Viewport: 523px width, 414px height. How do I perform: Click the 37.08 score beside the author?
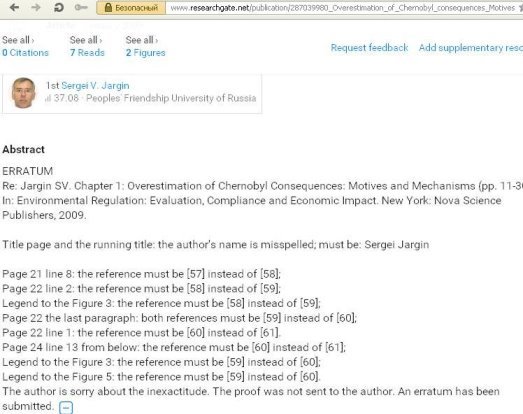(x=66, y=98)
